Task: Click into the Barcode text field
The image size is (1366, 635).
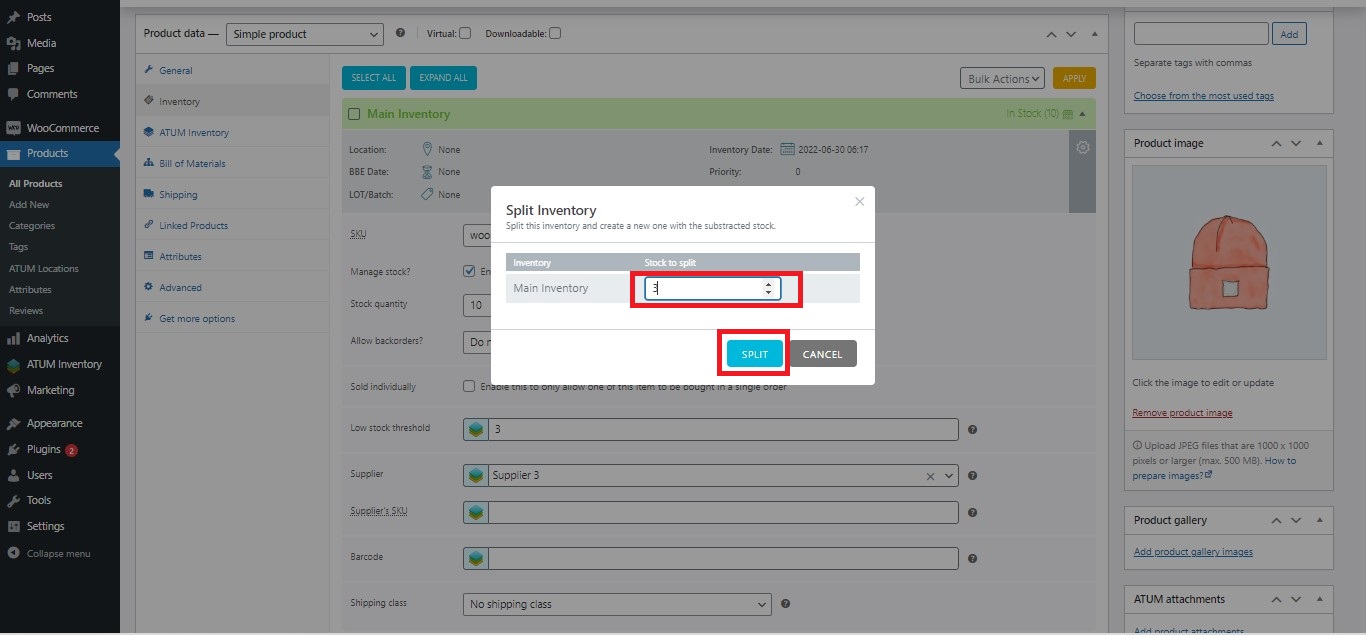Action: (x=723, y=558)
